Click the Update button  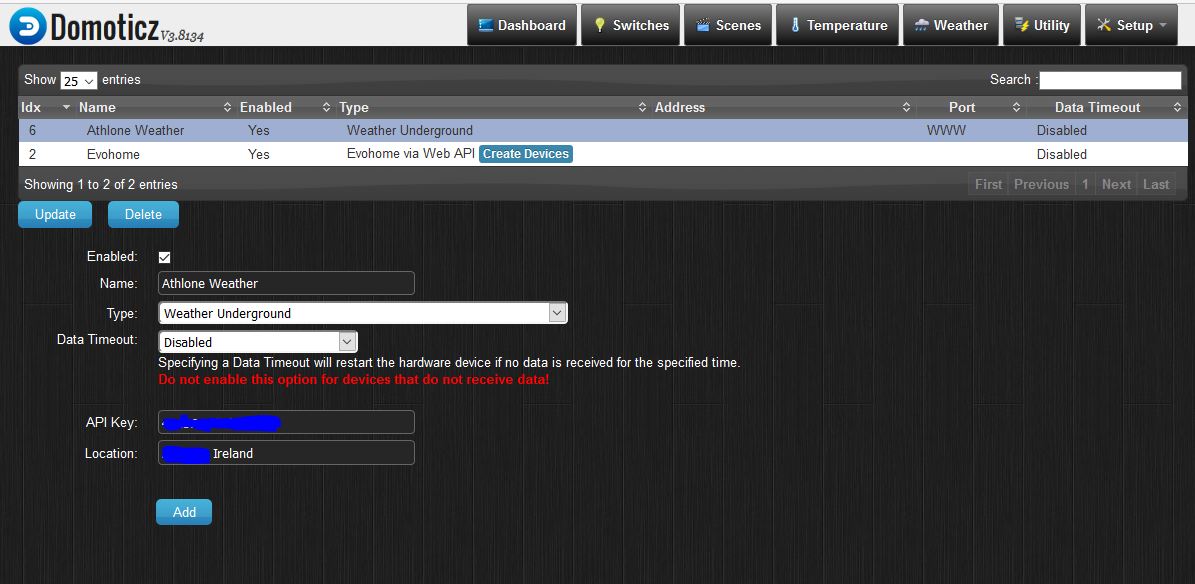(x=55, y=214)
